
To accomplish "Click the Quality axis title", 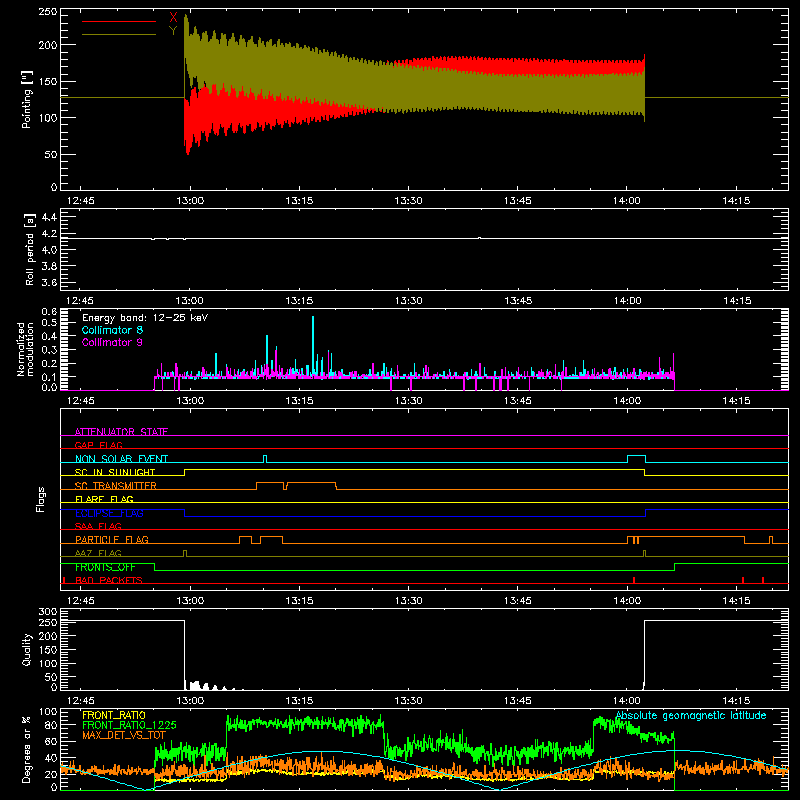I will pos(27,649).
